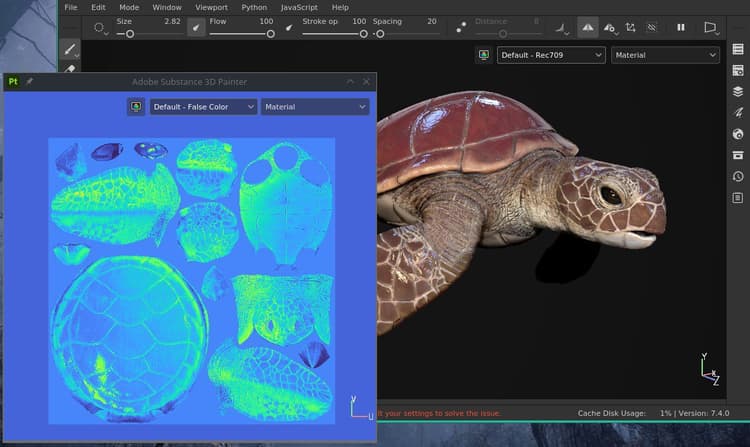This screenshot has height=447, width=750.
Task: Open the Viewport menu
Action: [211, 8]
